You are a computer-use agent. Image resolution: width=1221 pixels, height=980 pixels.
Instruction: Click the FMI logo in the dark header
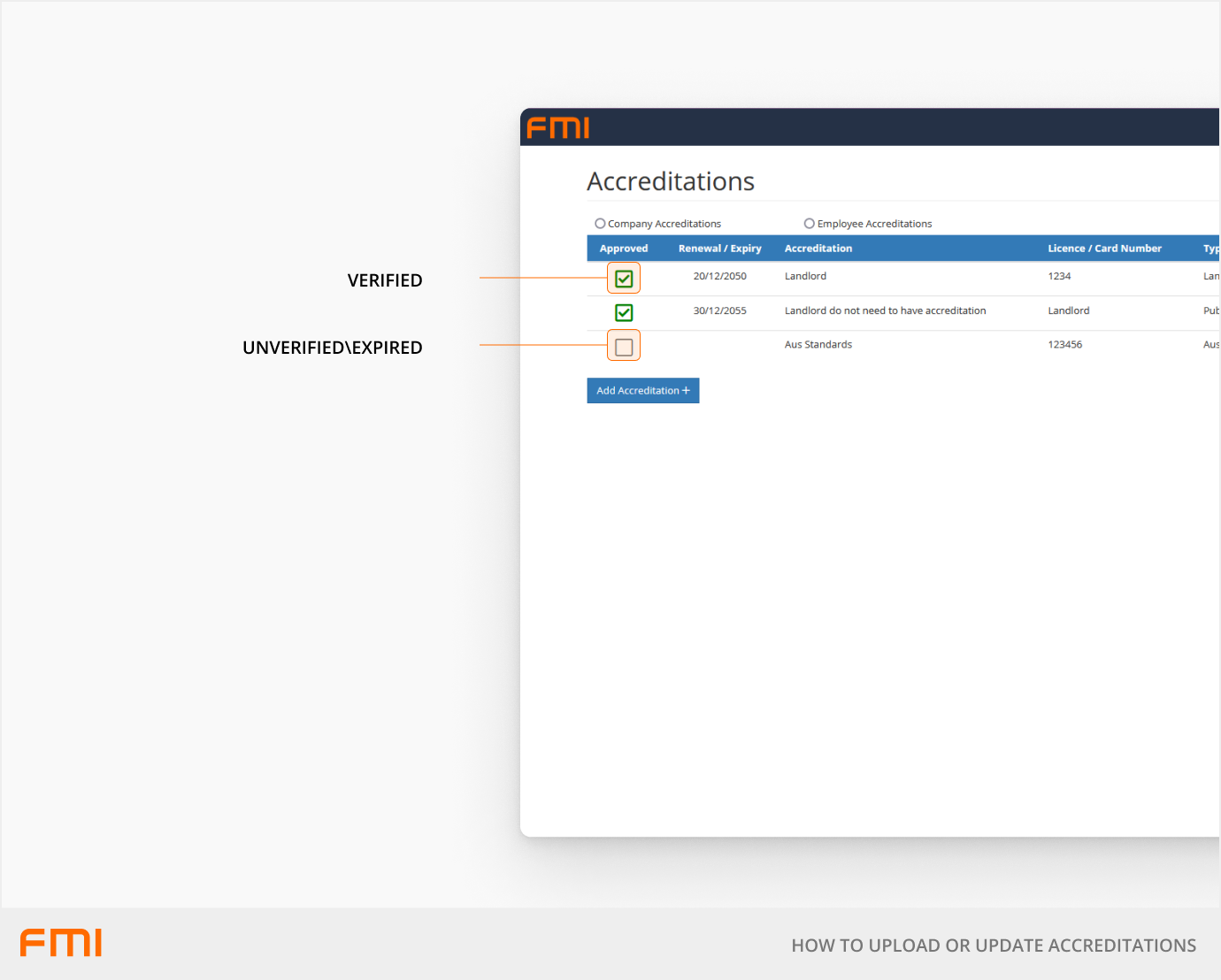pos(557,127)
